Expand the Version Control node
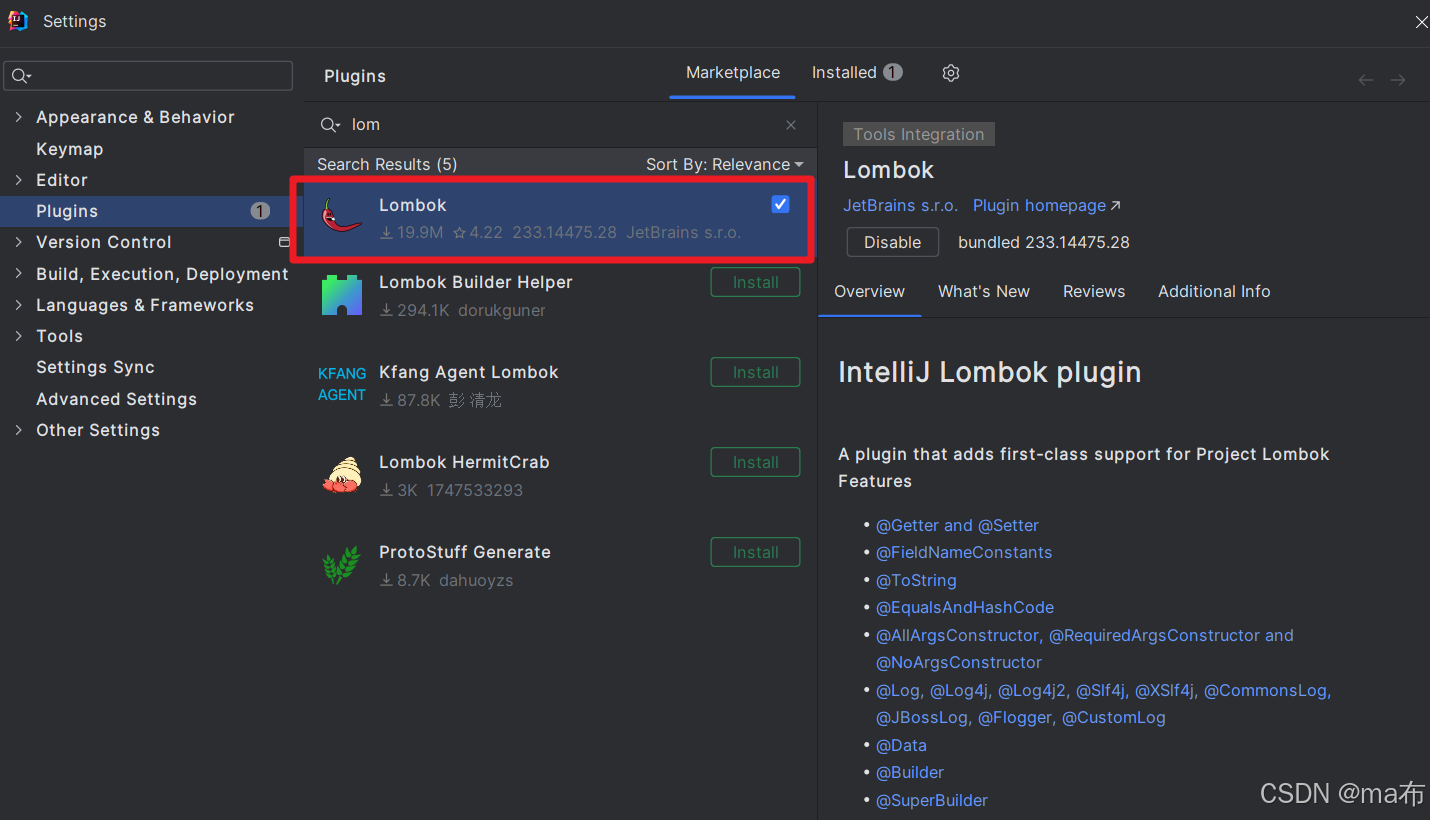 tap(18, 242)
